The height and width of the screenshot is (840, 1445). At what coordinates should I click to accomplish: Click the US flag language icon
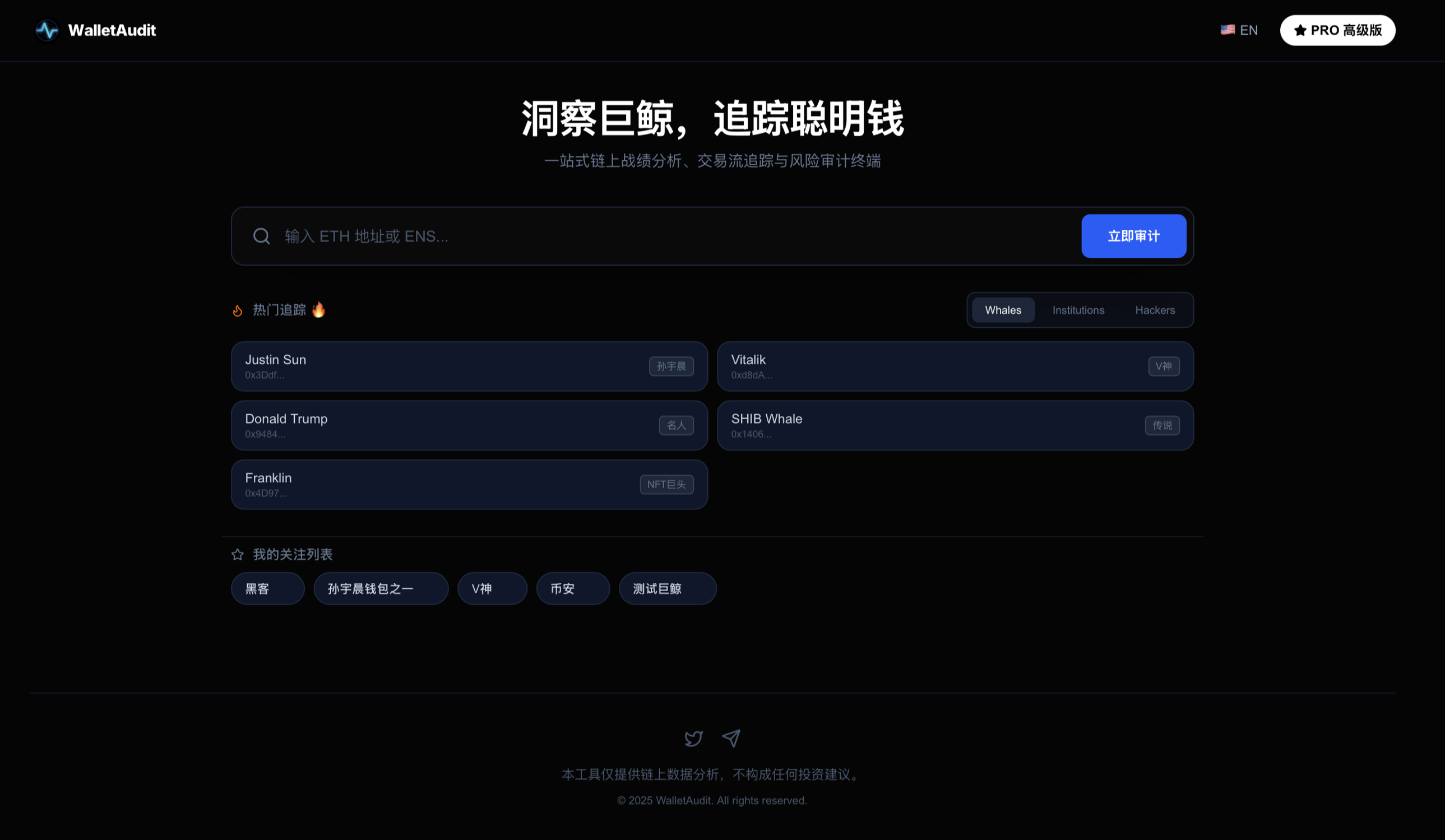[1227, 30]
